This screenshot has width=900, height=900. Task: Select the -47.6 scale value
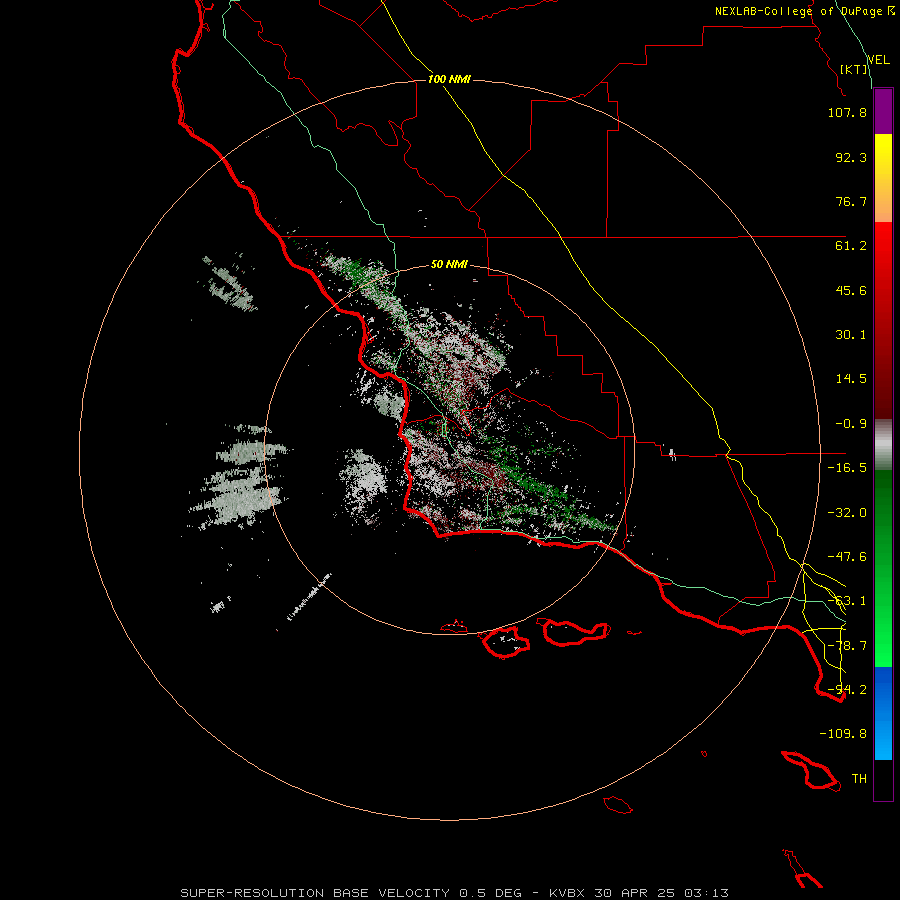(x=847, y=557)
